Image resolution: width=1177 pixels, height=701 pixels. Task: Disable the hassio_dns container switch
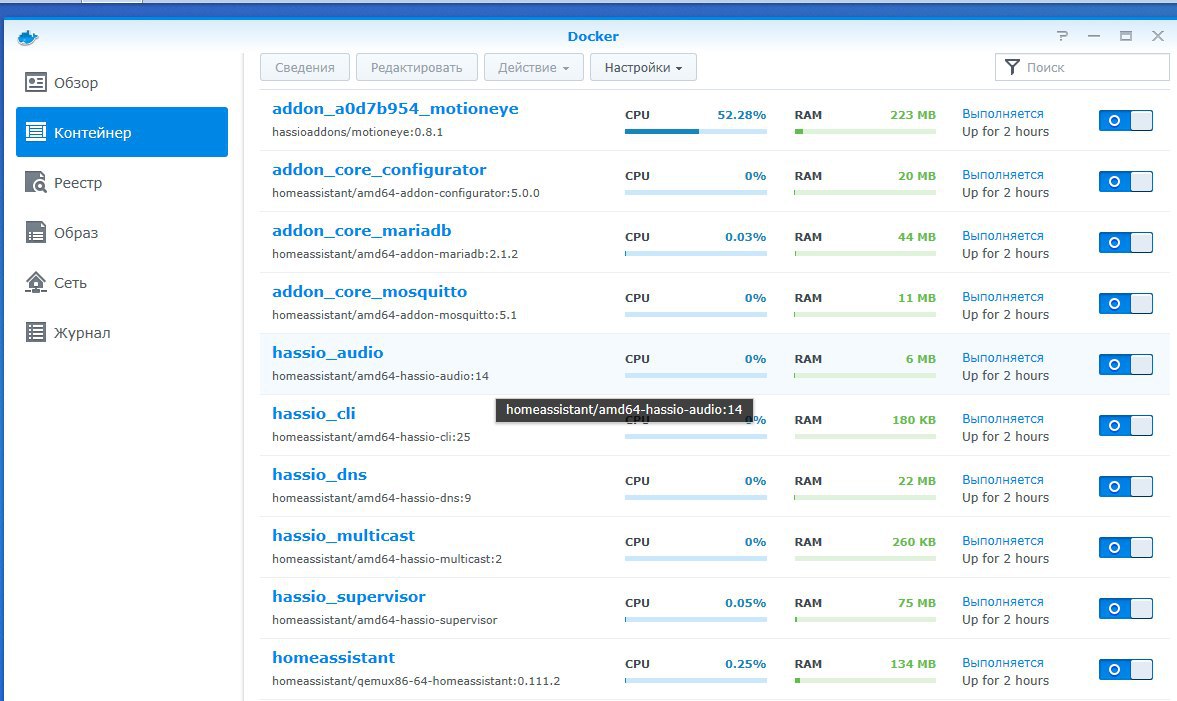1125,486
